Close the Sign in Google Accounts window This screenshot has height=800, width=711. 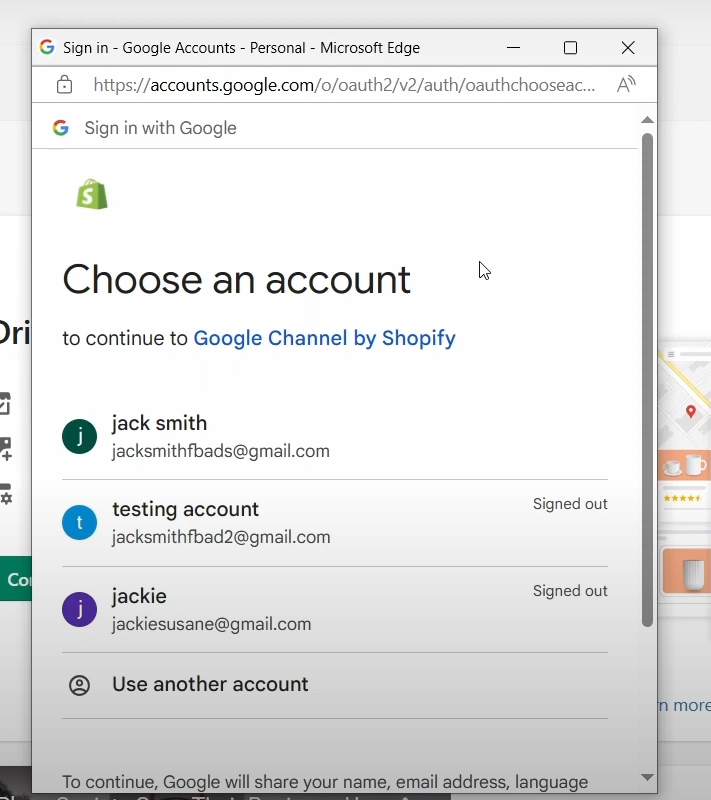point(628,48)
